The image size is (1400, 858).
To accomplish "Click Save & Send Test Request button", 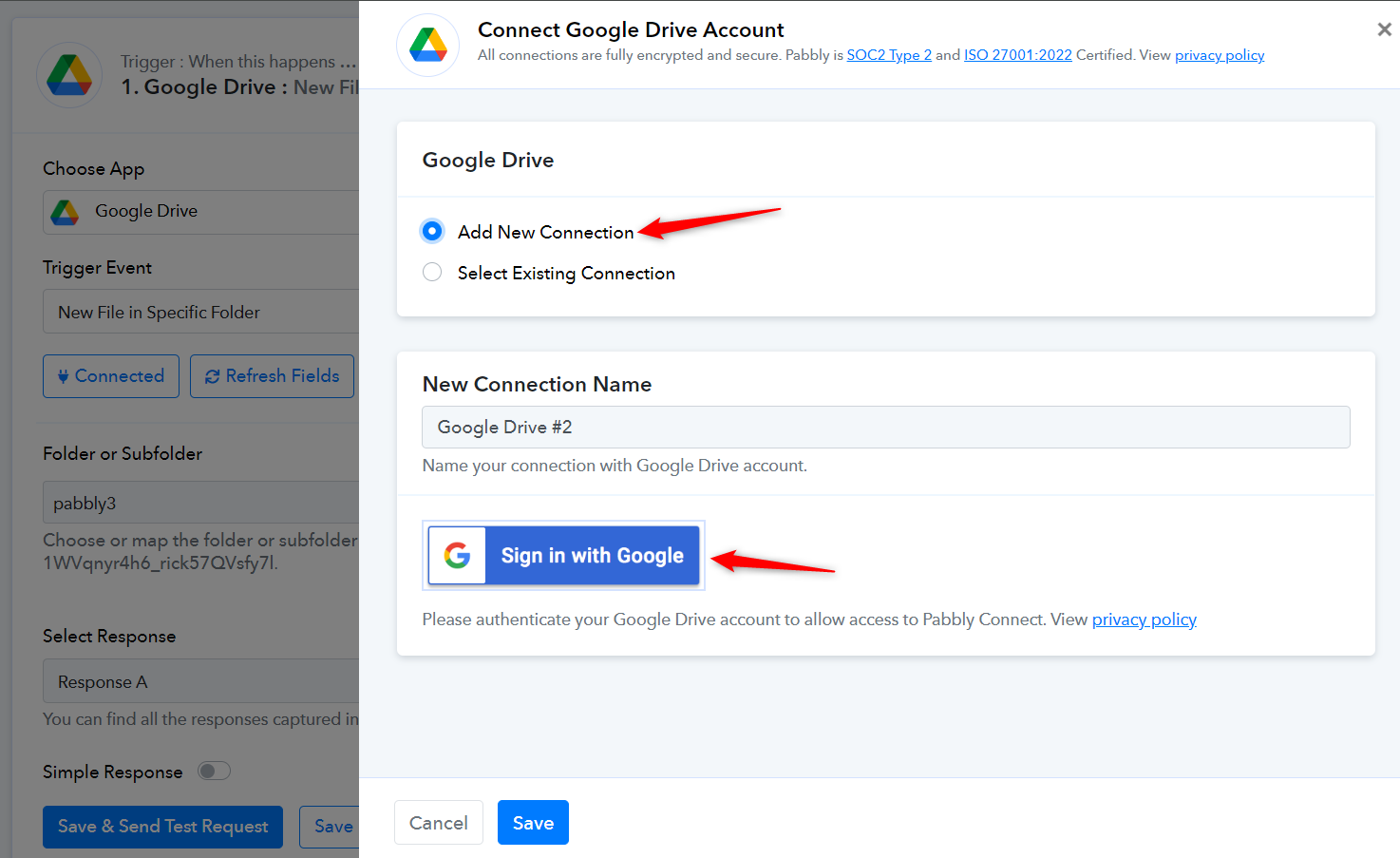I will point(162,827).
